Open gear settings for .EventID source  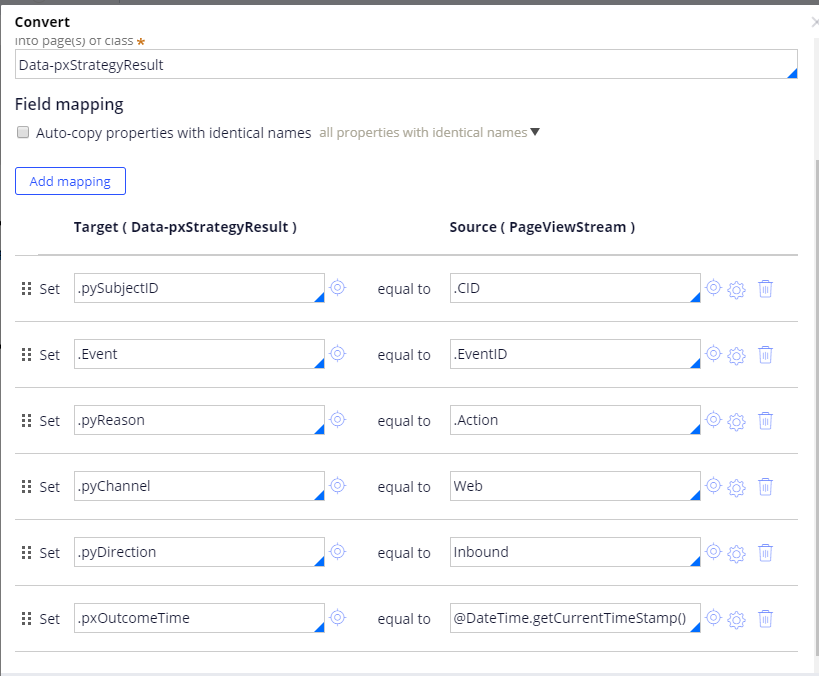coord(737,355)
